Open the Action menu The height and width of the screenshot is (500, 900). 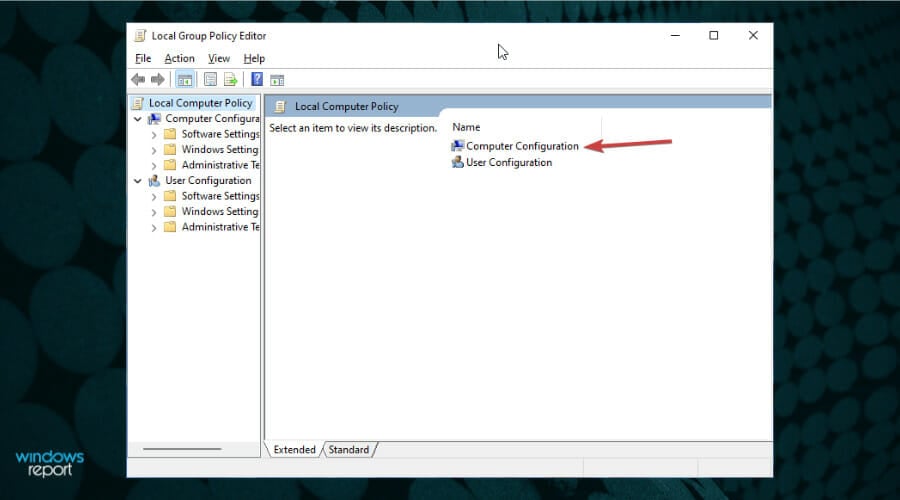179,59
